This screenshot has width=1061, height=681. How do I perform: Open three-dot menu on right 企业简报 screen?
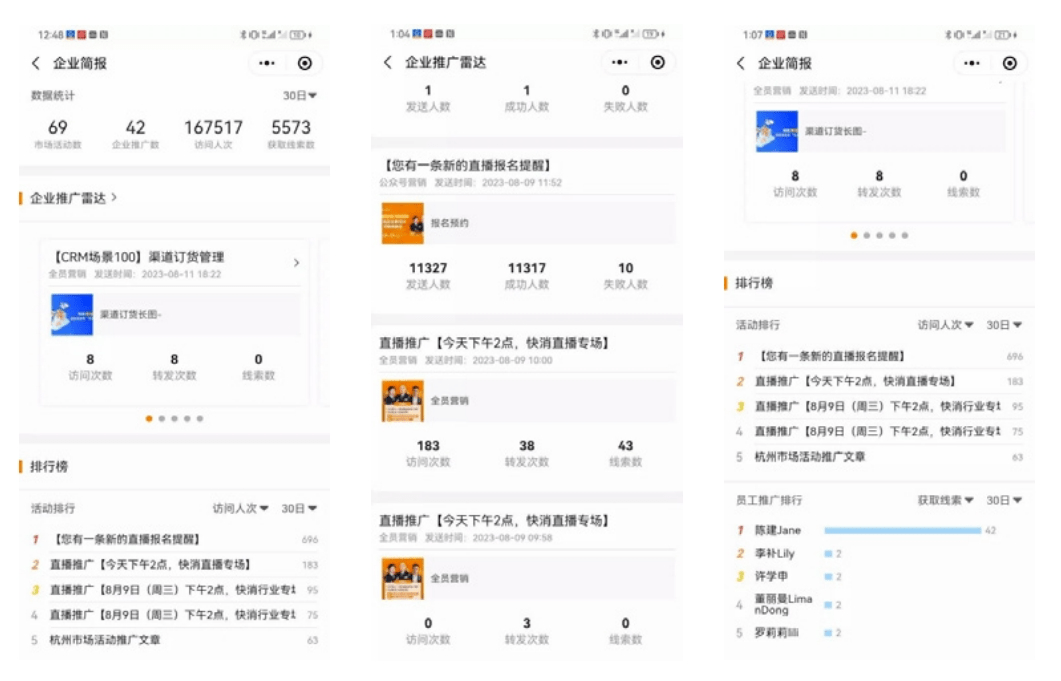tap(972, 64)
